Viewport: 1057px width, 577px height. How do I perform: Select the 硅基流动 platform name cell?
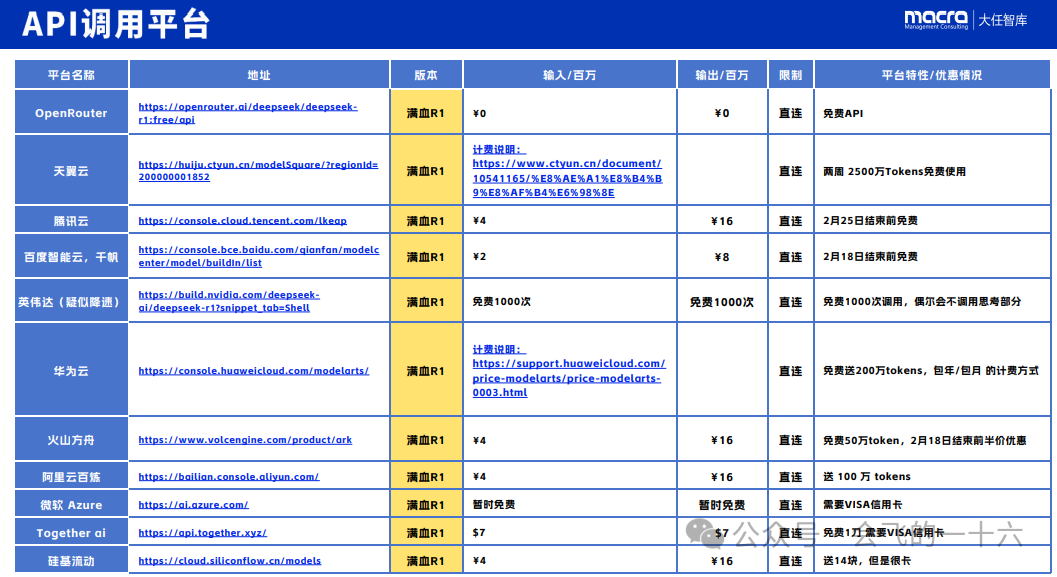pyautogui.click(x=71, y=560)
